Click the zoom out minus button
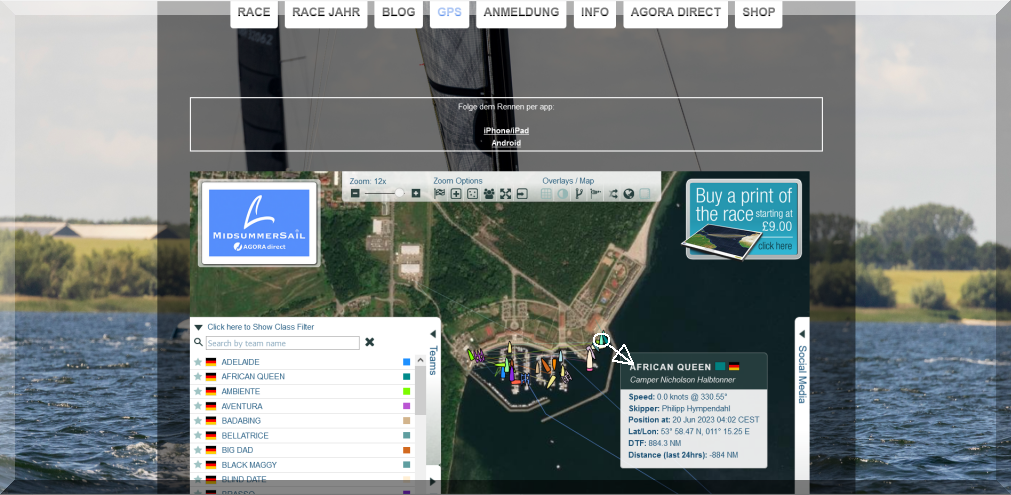Screen dimensions: 1011x495 click(355, 193)
